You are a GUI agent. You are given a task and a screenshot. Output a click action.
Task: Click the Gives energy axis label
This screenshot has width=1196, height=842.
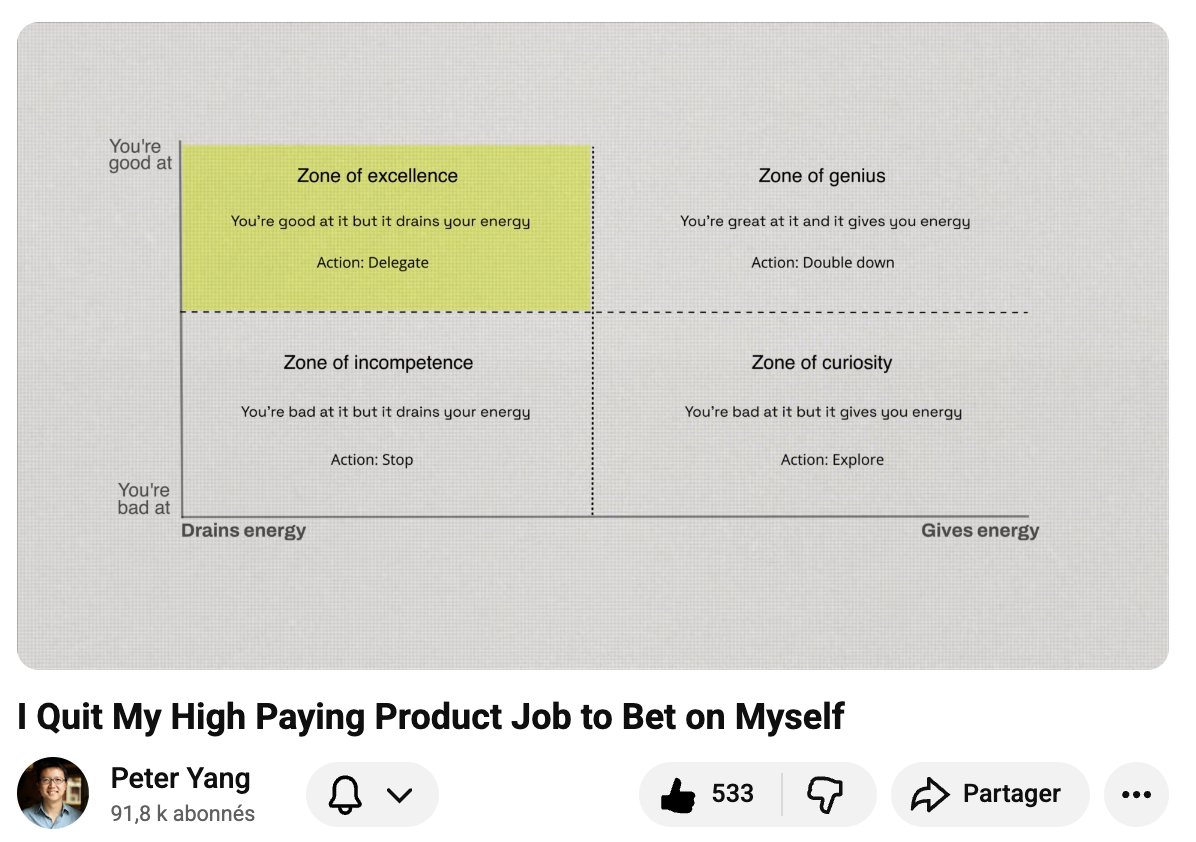(980, 531)
